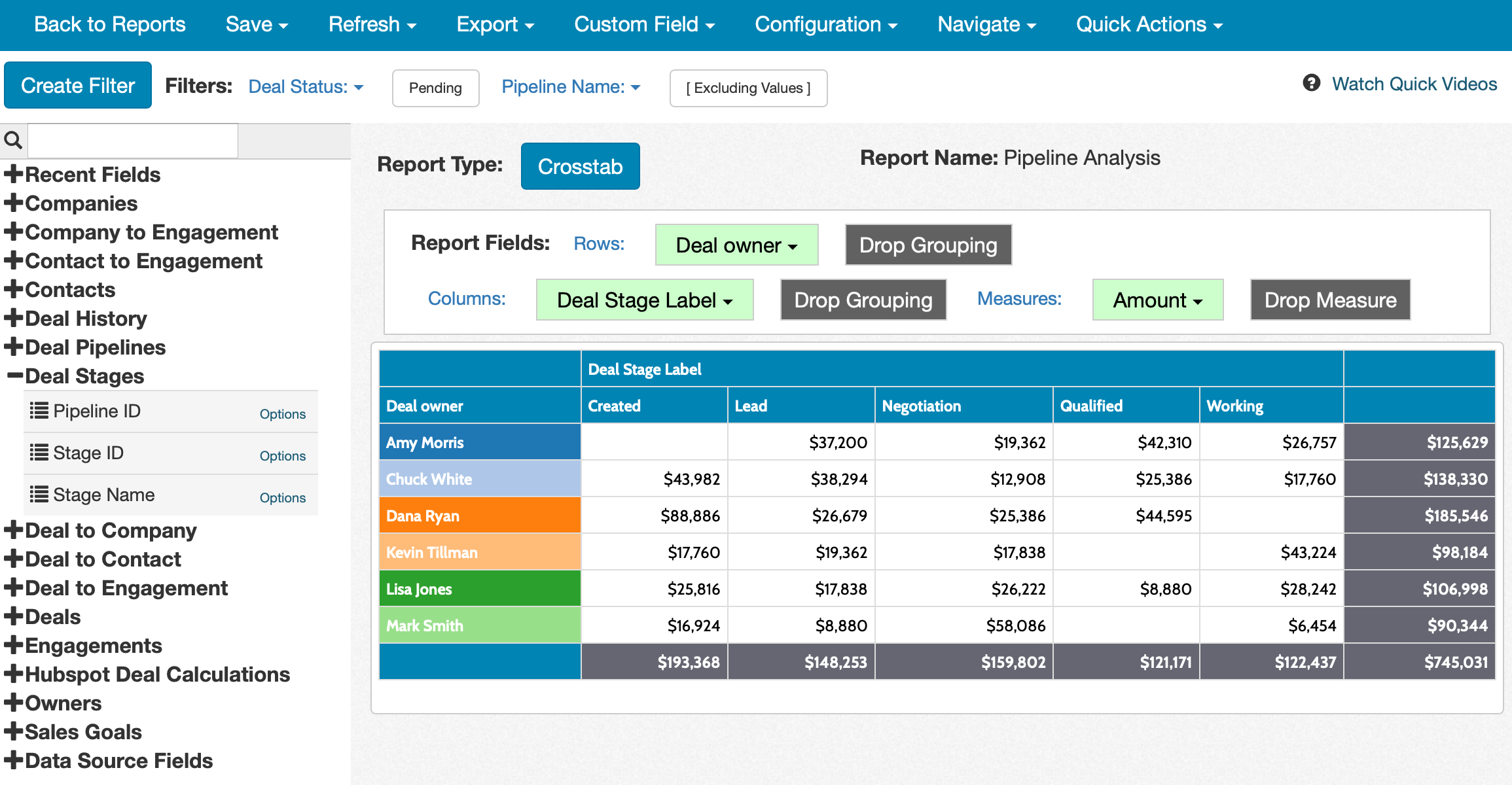1512x785 pixels.
Task: Open the Export menu
Action: coord(495,25)
